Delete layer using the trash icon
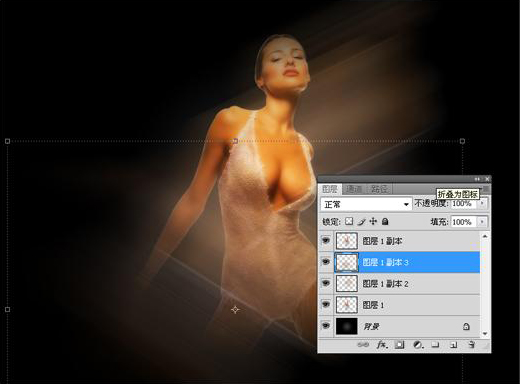The width and height of the screenshot is (520, 384). (x=471, y=345)
